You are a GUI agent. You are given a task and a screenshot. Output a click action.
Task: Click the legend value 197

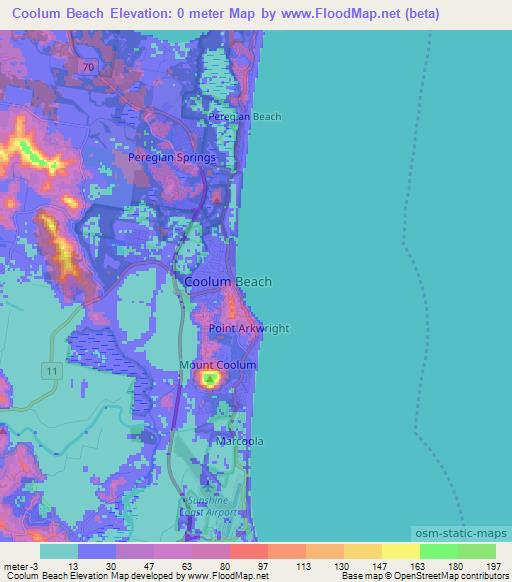[x=493, y=567]
